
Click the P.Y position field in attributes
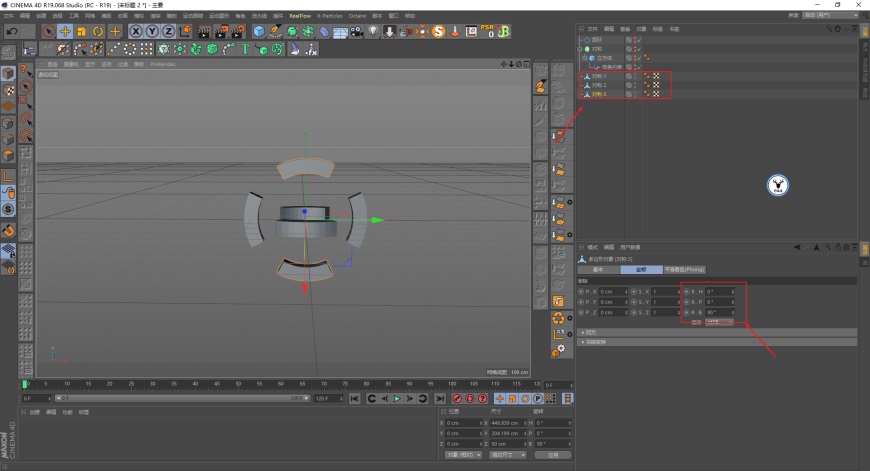[x=613, y=302]
